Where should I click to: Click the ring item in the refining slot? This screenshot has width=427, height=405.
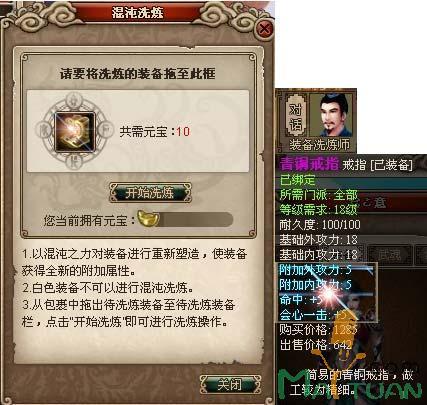coord(75,132)
